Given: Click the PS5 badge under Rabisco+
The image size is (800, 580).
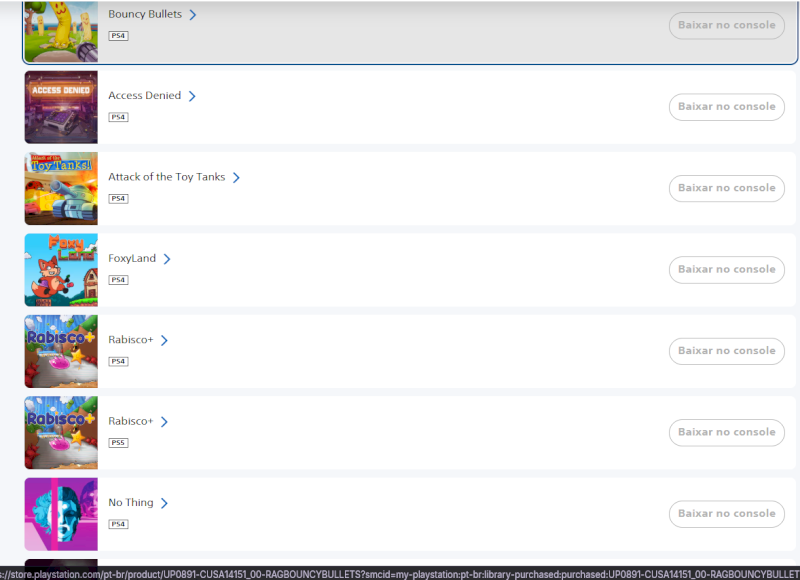Looking at the screenshot, I should pos(118,443).
